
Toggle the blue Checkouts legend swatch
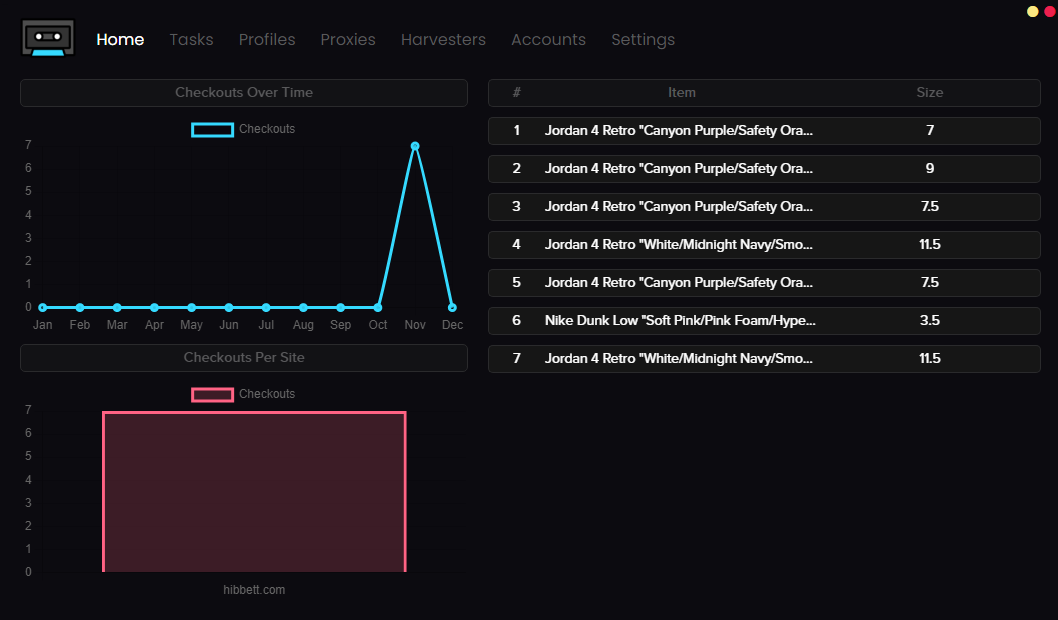pyautogui.click(x=213, y=130)
